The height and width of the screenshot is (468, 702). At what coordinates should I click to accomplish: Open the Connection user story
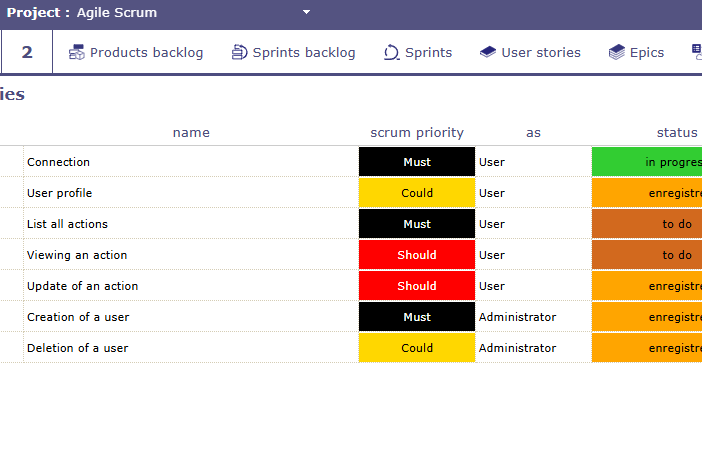tap(59, 162)
